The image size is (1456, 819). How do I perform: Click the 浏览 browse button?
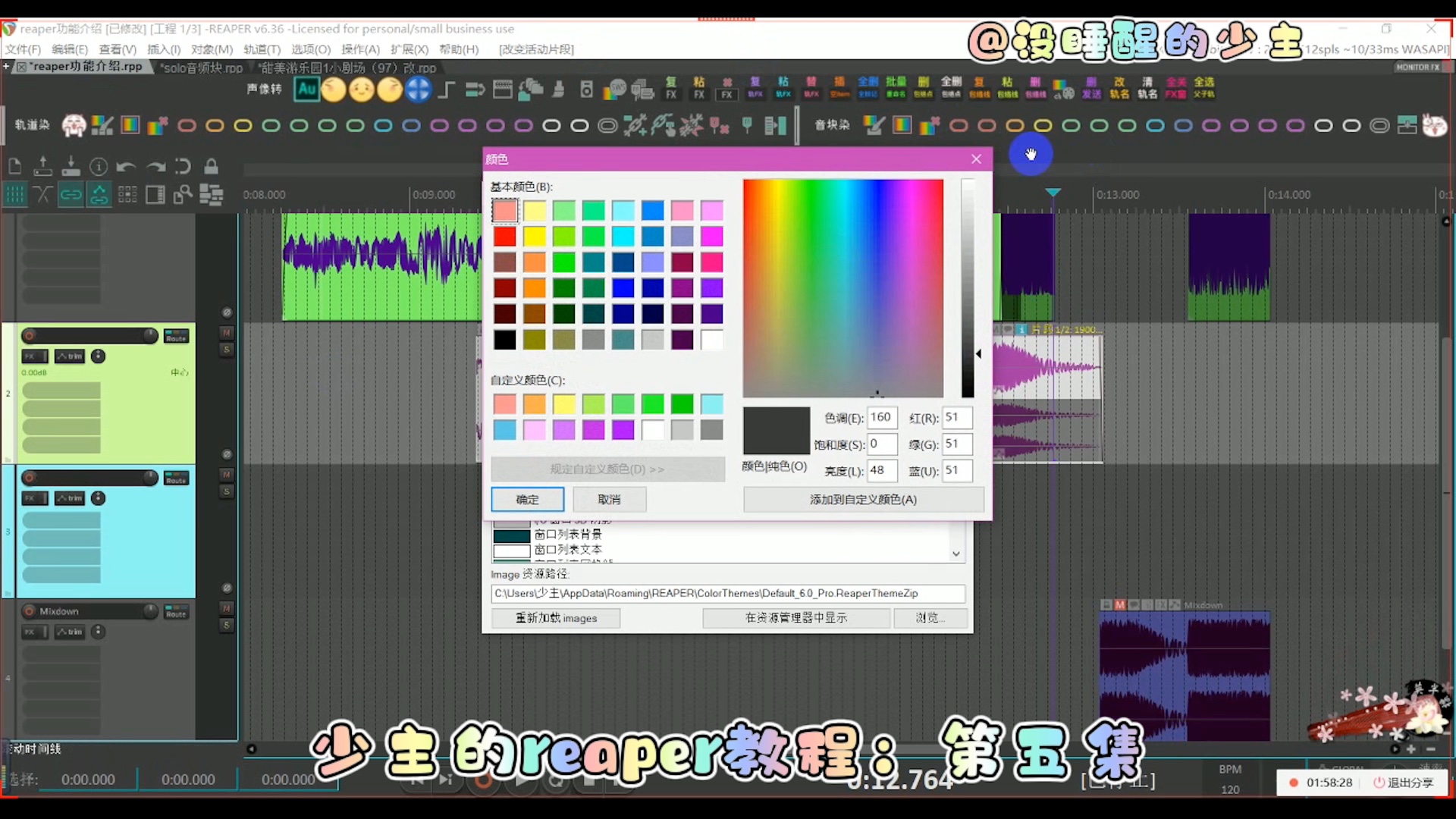tap(930, 618)
